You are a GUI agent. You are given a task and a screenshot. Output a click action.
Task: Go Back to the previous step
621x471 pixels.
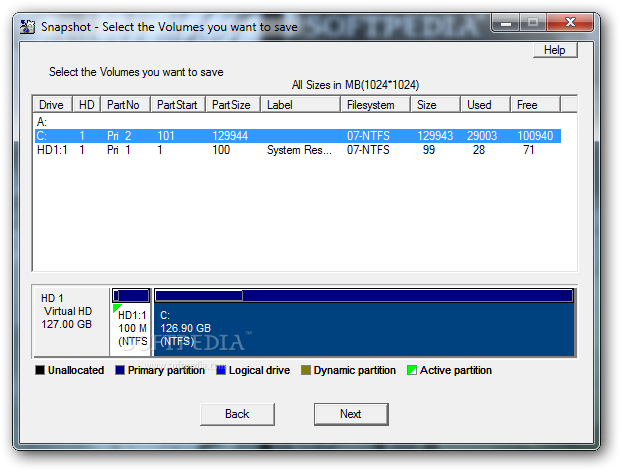point(237,414)
